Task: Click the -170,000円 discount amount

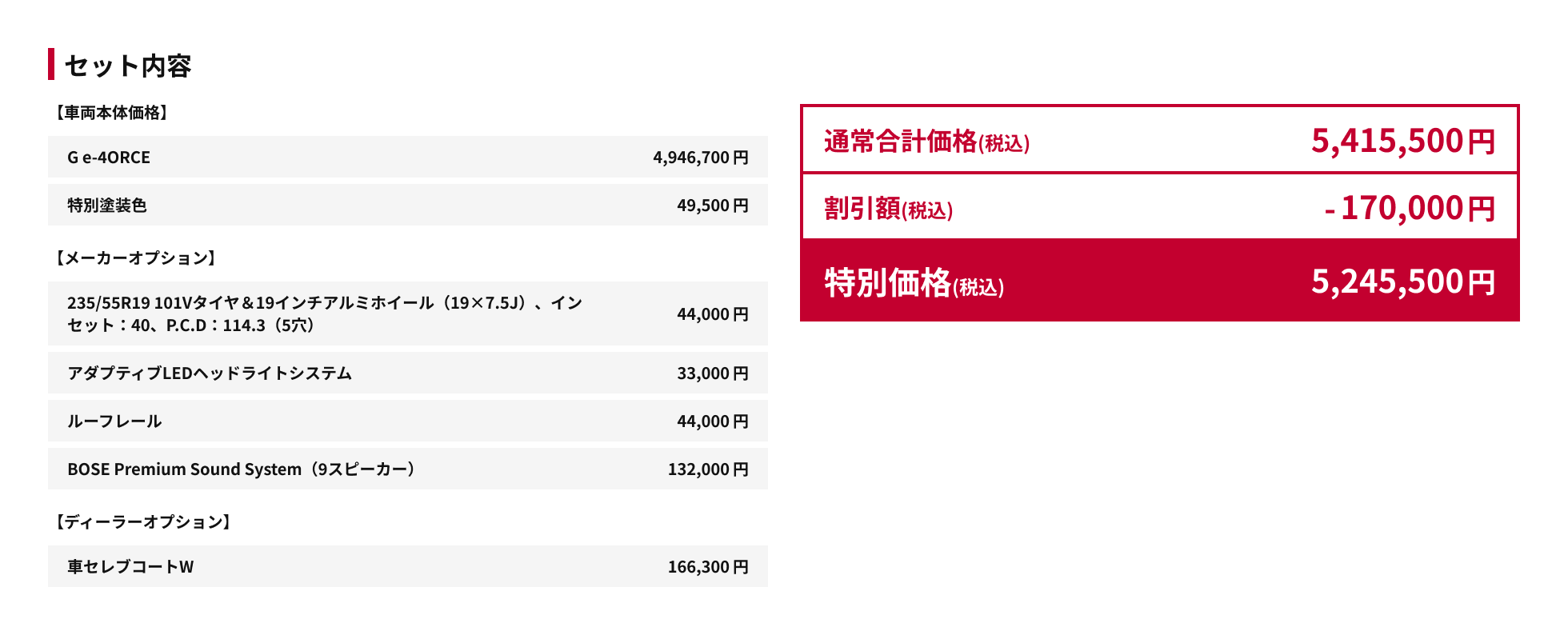Action: coord(1410,208)
